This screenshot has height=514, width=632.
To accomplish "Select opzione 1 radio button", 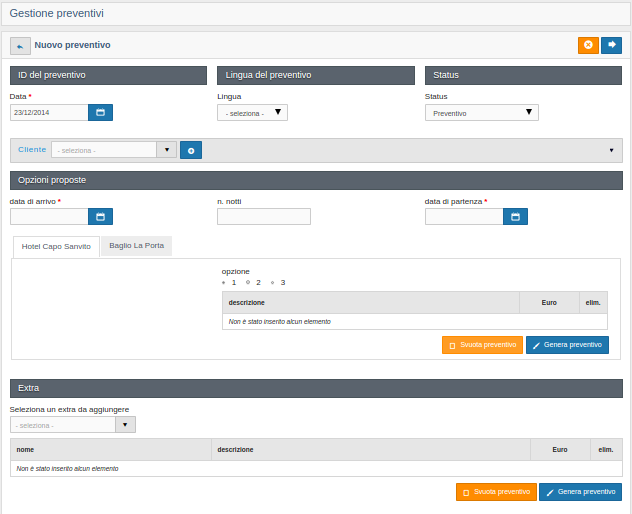I will point(224,283).
